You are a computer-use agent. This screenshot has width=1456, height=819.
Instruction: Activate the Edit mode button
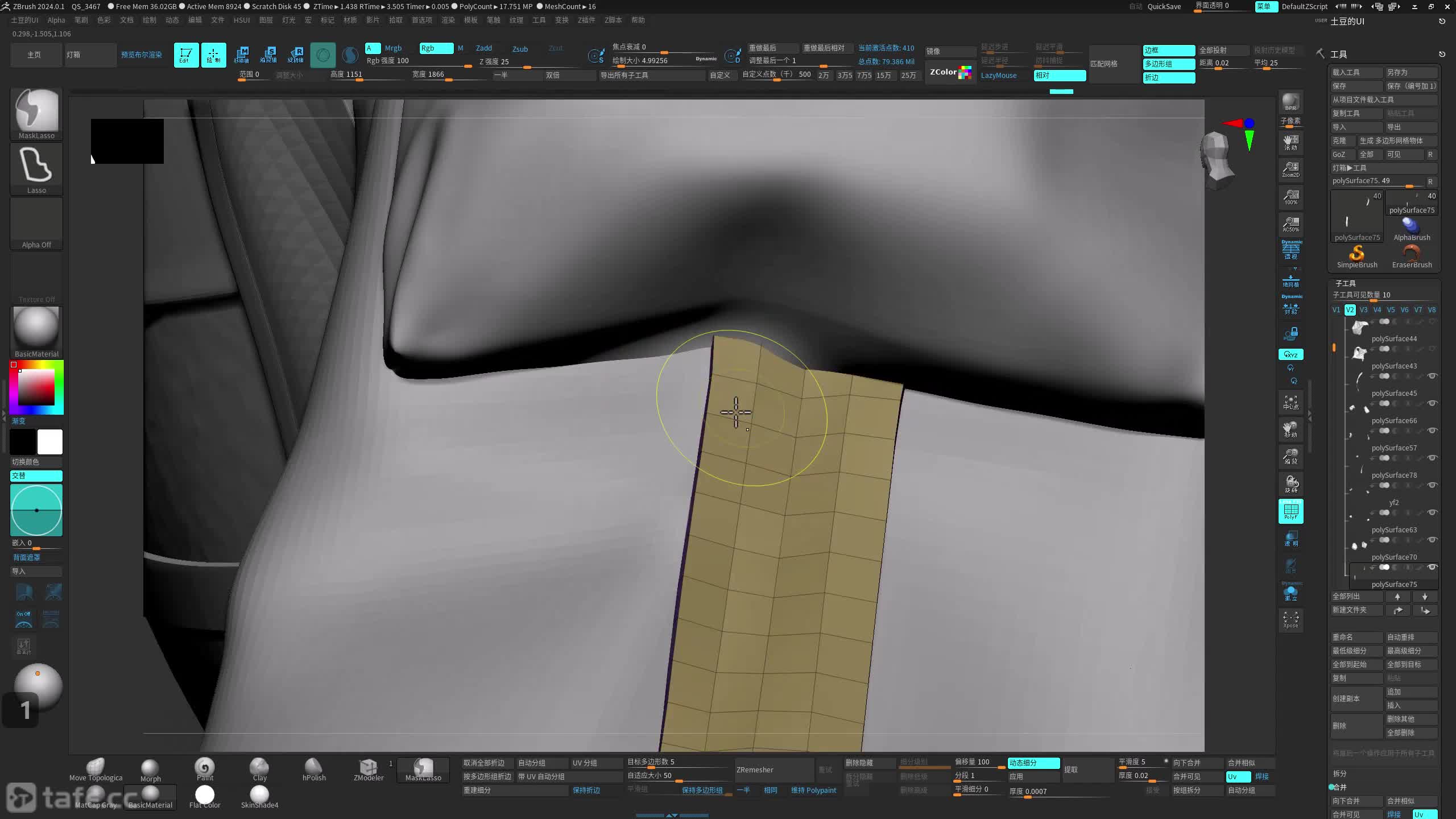pos(186,55)
